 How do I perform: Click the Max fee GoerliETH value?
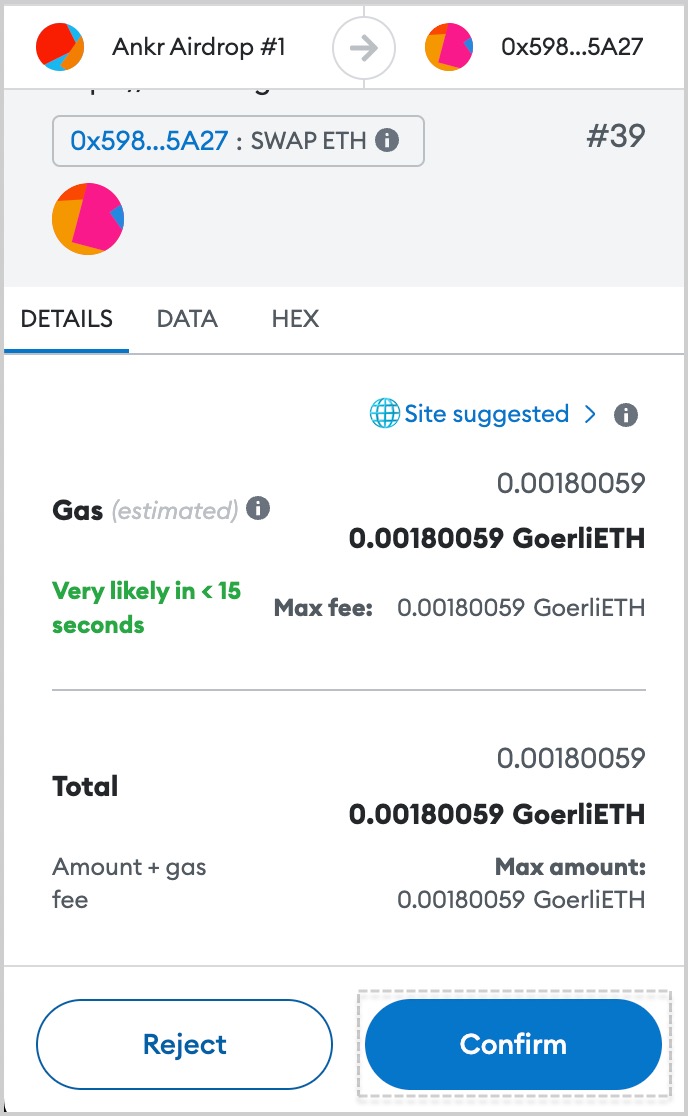pos(521,608)
